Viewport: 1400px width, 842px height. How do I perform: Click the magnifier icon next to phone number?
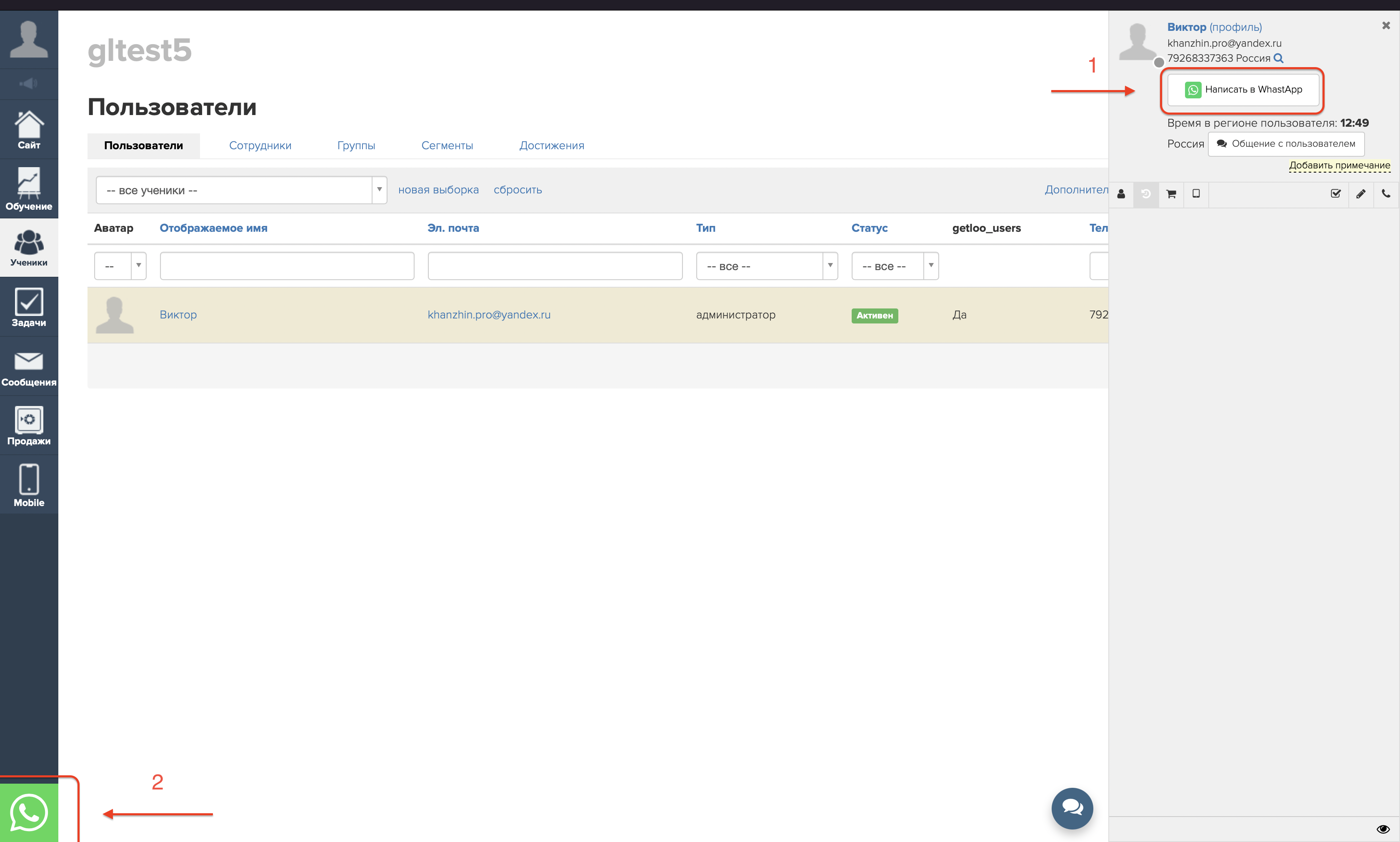[x=1278, y=58]
